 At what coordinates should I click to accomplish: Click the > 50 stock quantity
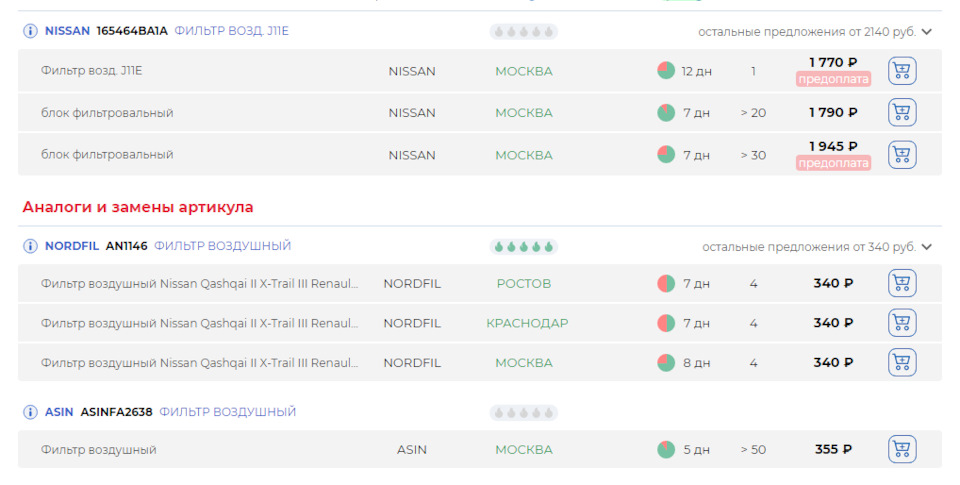coord(753,449)
